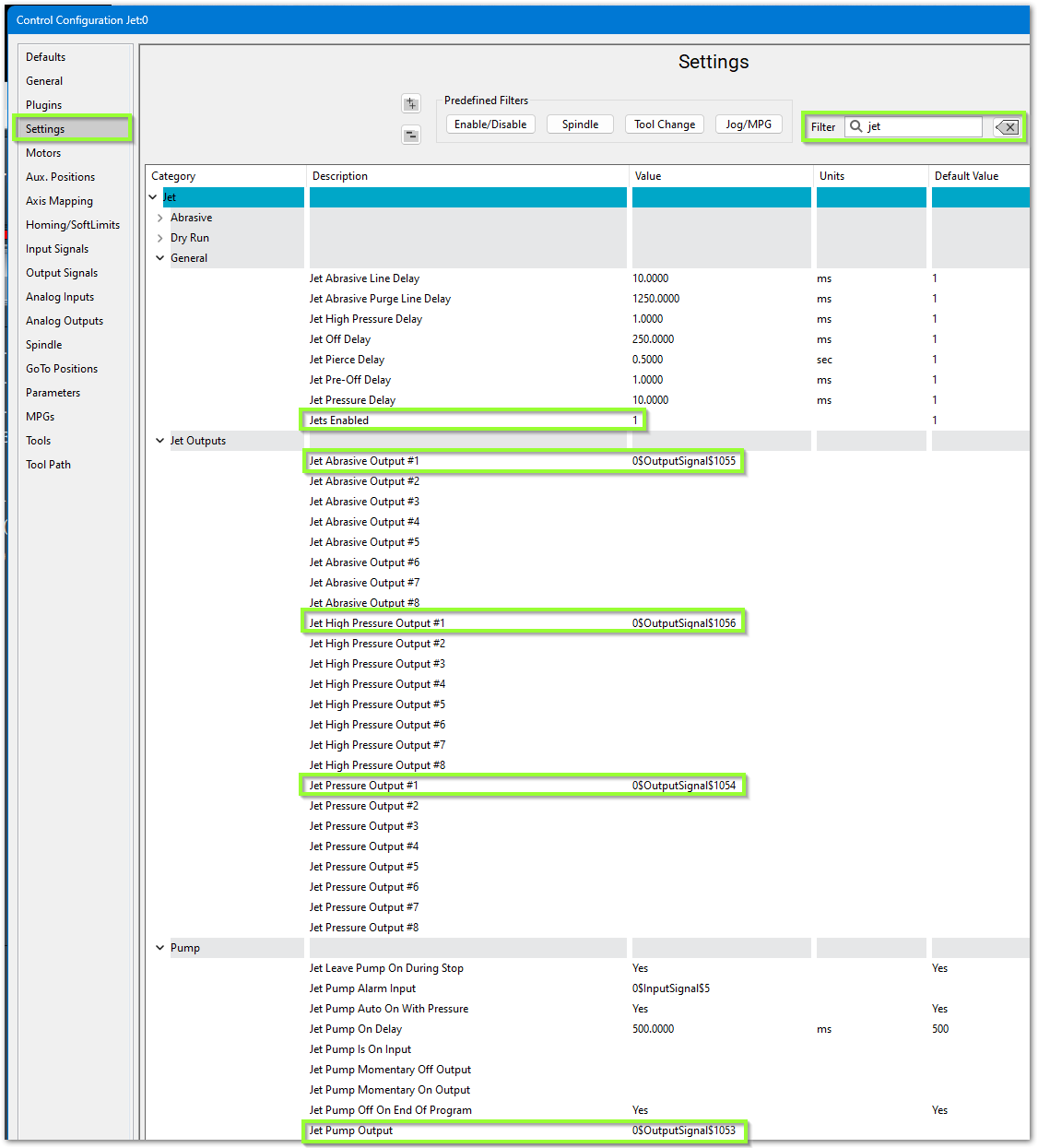The height and width of the screenshot is (1148, 1038).
Task: Collapse the Jet Outputs category
Action: (x=160, y=441)
